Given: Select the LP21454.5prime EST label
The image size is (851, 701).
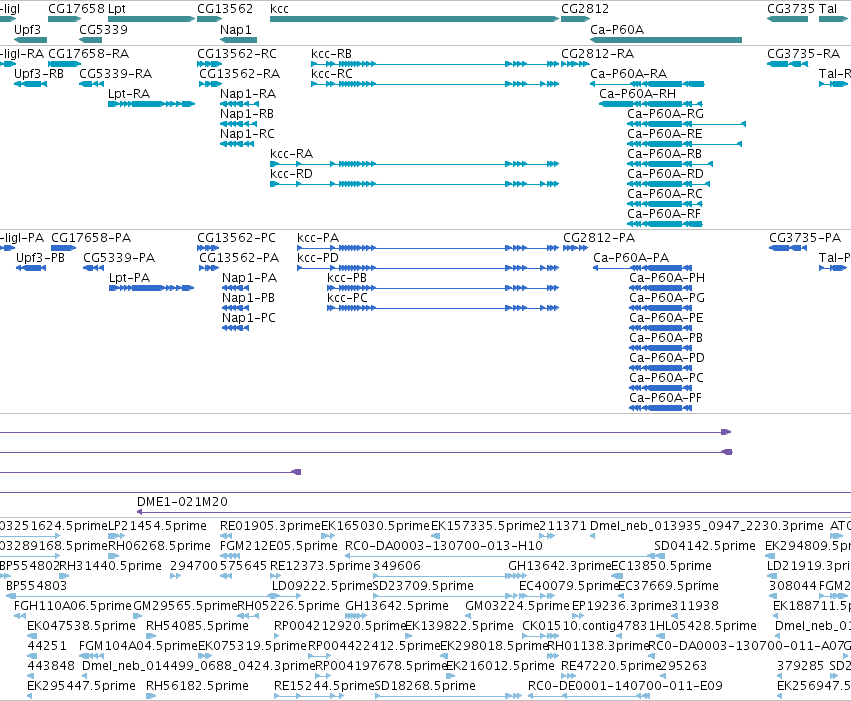Looking at the screenshot, I should tap(157, 526).
